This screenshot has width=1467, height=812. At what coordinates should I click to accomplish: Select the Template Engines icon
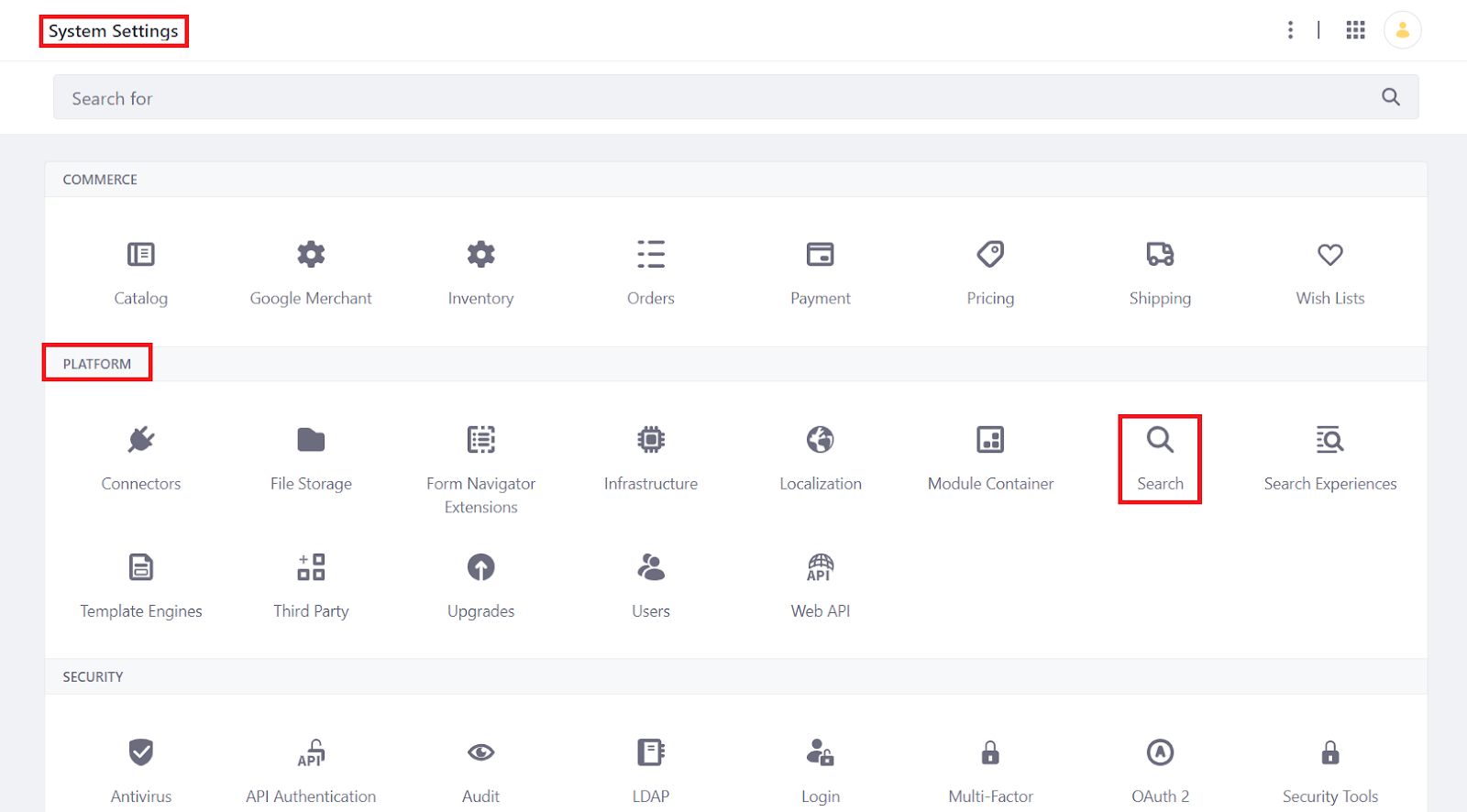[x=140, y=567]
